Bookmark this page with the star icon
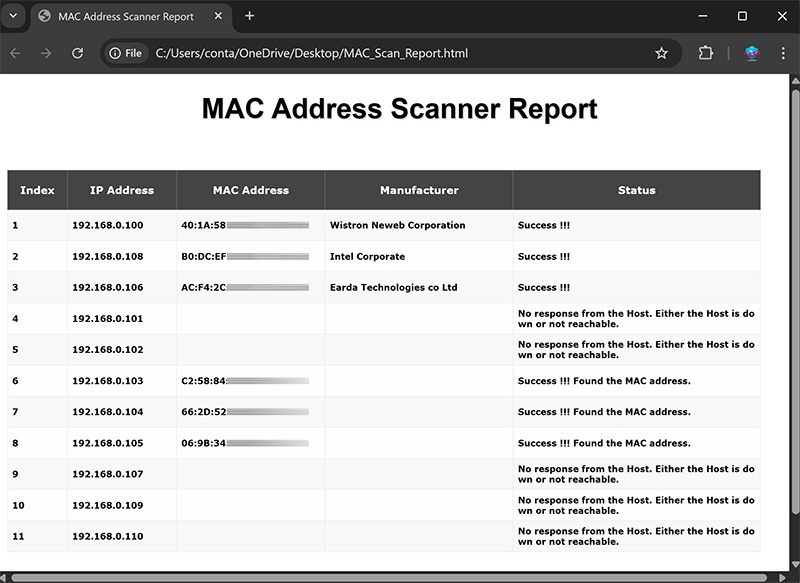 pyautogui.click(x=661, y=53)
